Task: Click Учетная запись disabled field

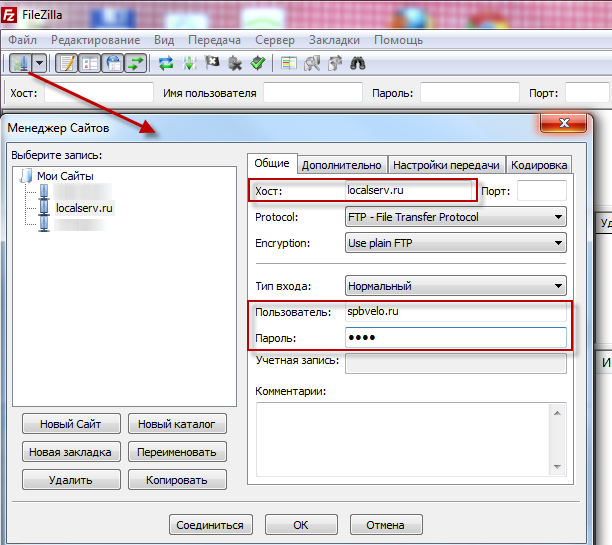Action: (455, 363)
